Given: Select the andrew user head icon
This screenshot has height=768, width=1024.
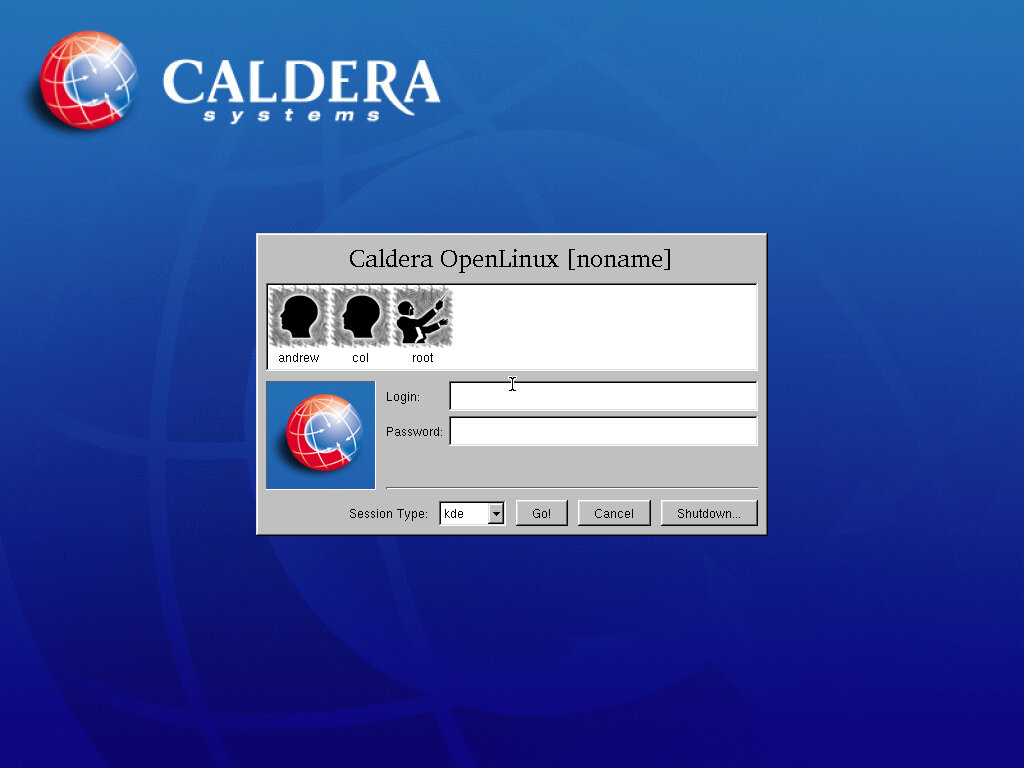Looking at the screenshot, I should [298, 317].
